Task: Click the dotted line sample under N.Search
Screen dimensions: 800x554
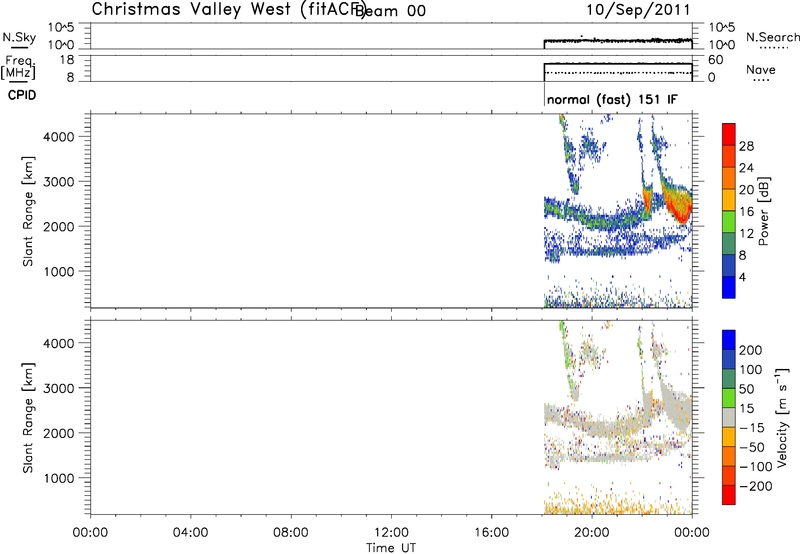Action: click(773, 47)
